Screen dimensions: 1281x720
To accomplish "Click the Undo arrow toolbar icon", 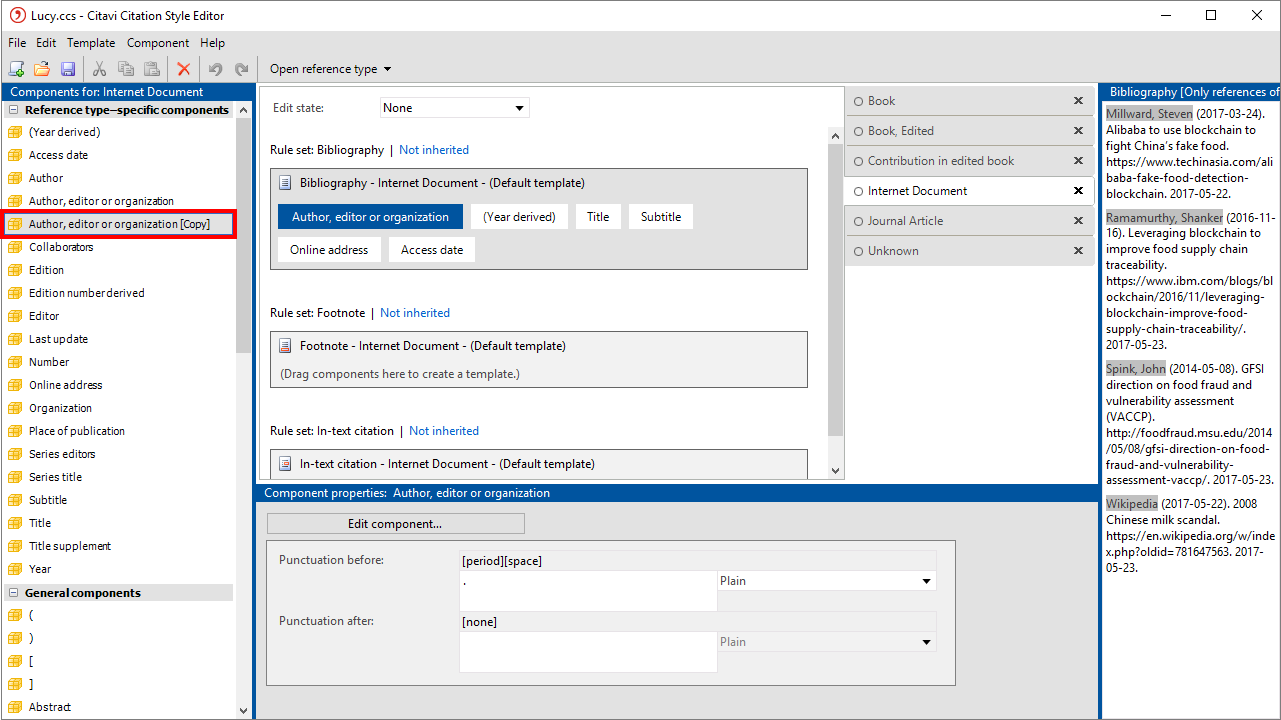I will (x=215, y=69).
